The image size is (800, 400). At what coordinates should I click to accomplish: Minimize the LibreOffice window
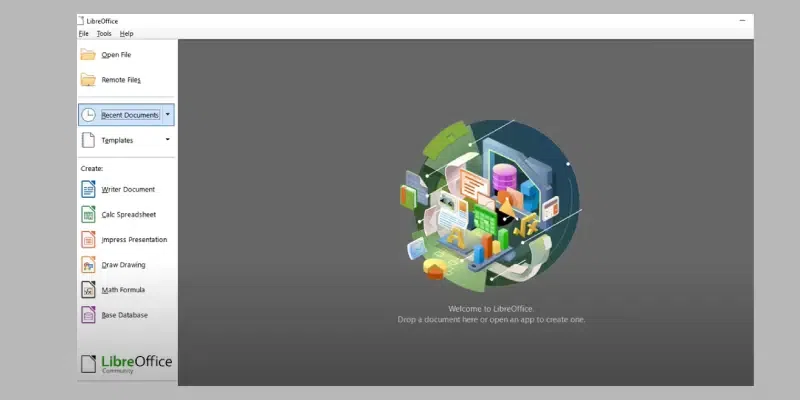[742, 20]
